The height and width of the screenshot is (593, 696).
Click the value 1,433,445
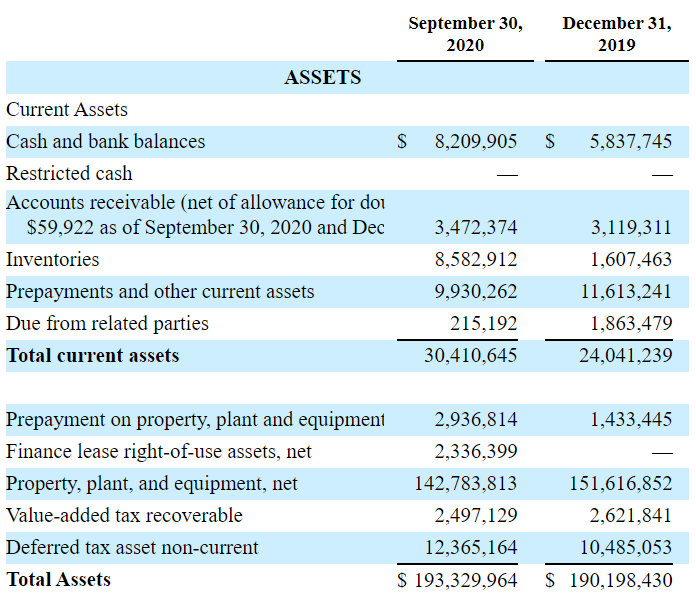(631, 419)
